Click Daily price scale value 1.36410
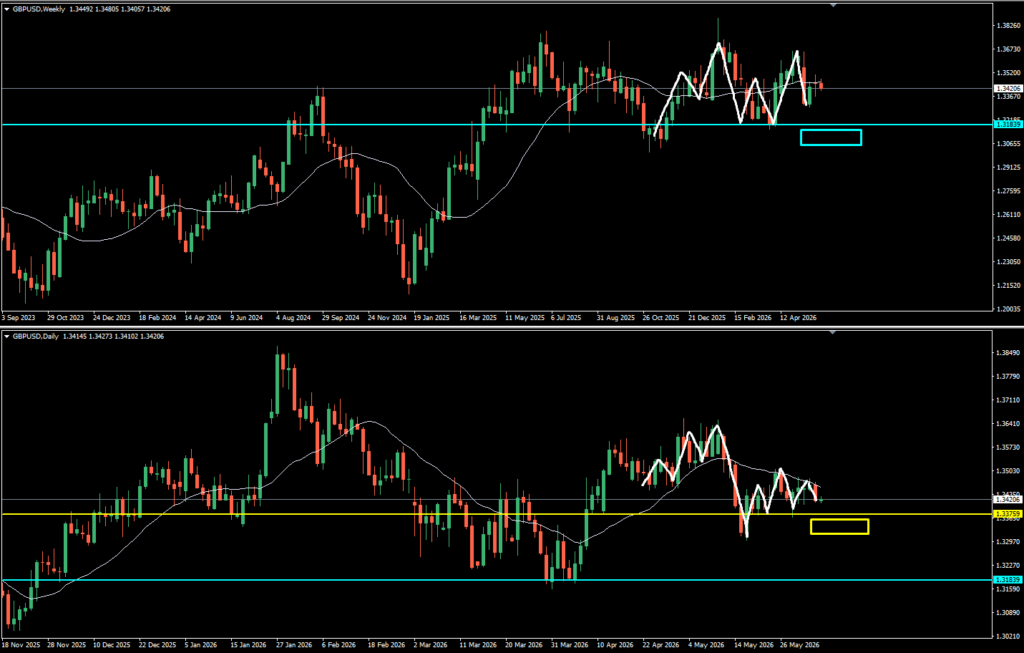Viewport: 1024px width, 653px height. point(1009,423)
